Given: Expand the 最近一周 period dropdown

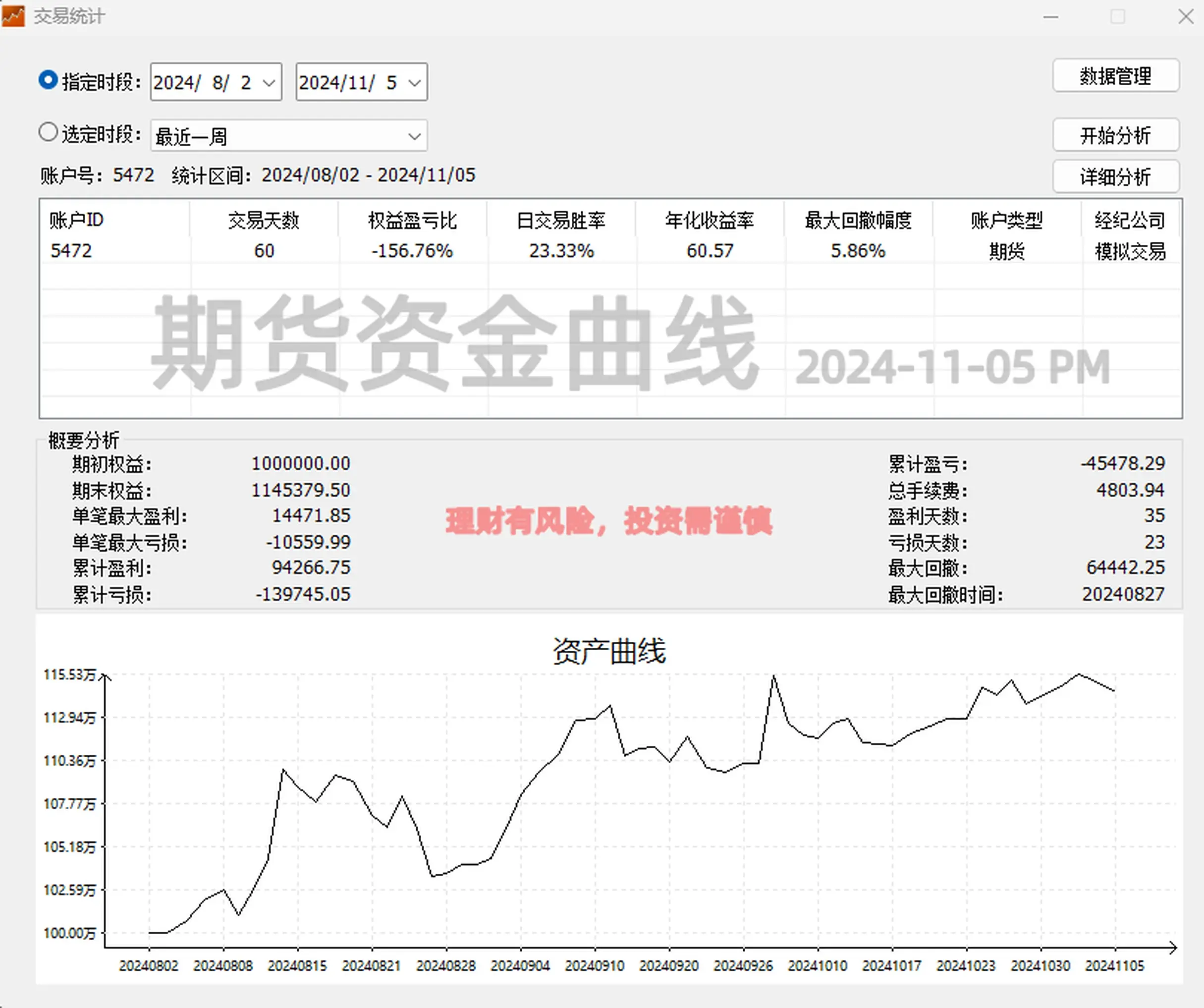Looking at the screenshot, I should [415, 135].
